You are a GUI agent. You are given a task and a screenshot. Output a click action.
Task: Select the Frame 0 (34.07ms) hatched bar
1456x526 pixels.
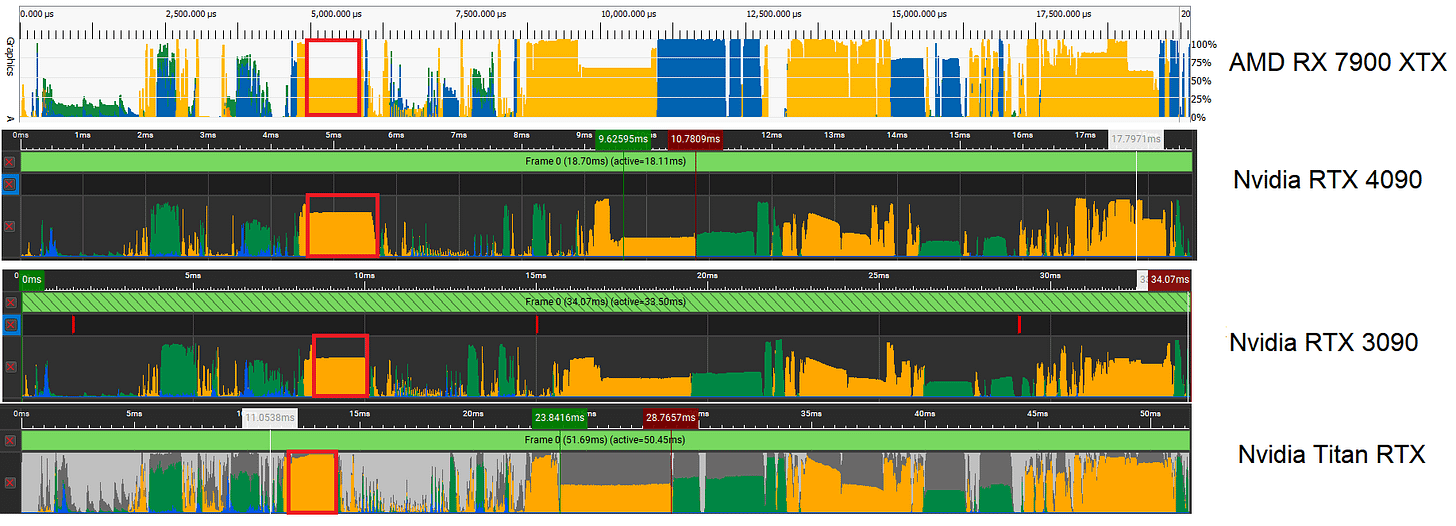[x=606, y=302]
